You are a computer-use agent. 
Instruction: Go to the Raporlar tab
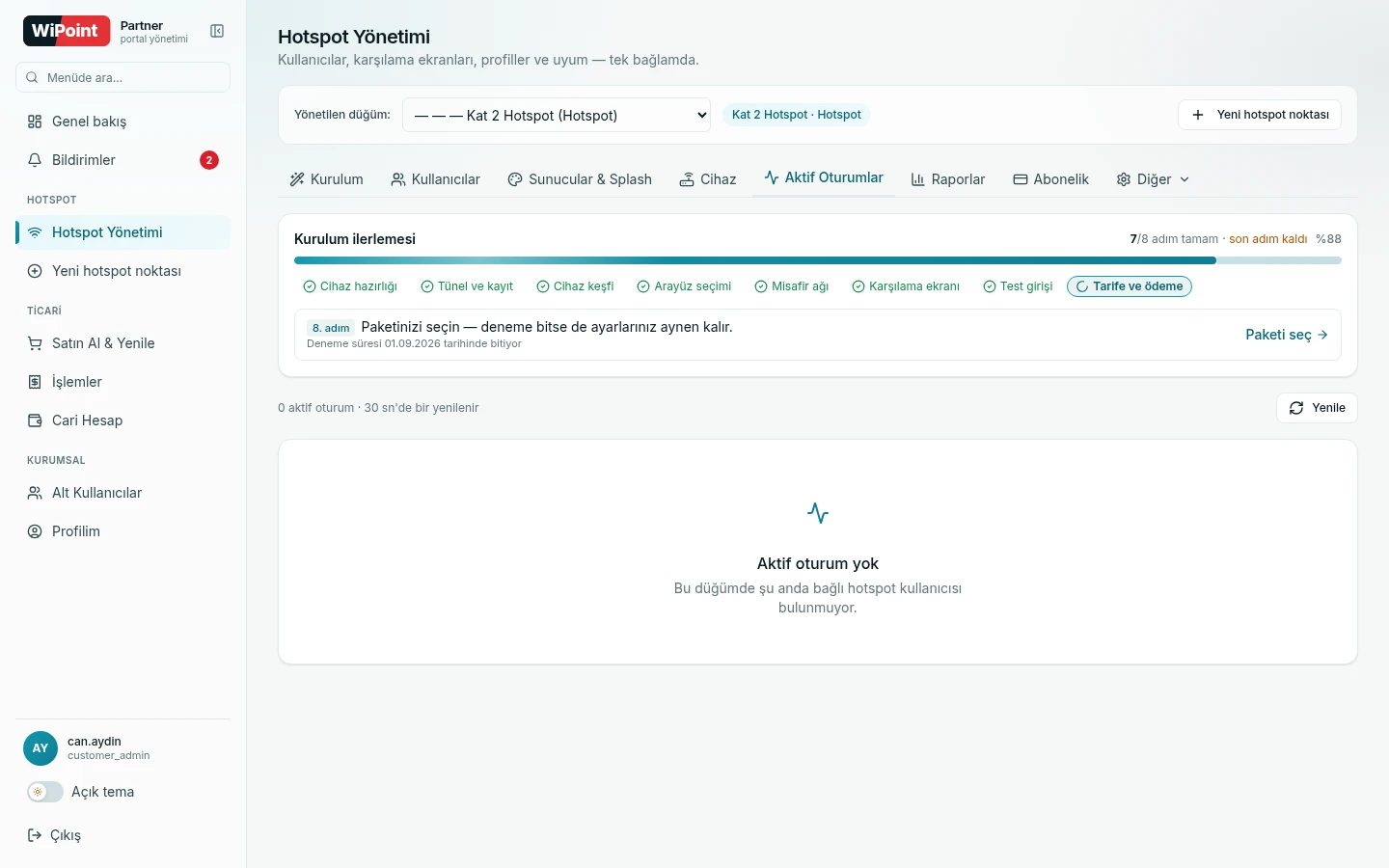point(948,179)
